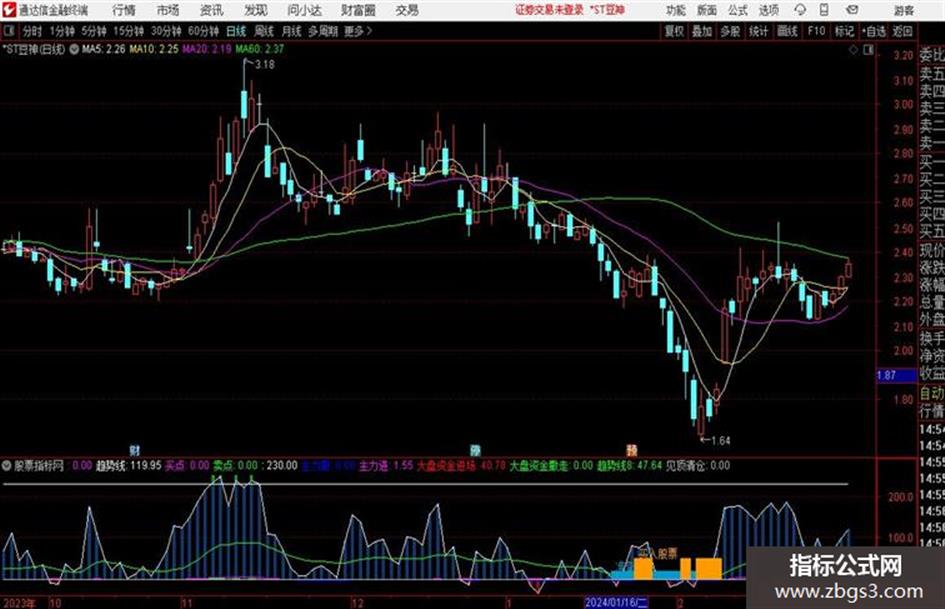The height and width of the screenshot is (609, 945).
Task: Click the orange 预 event marker below chart
Action: [x=632, y=450]
